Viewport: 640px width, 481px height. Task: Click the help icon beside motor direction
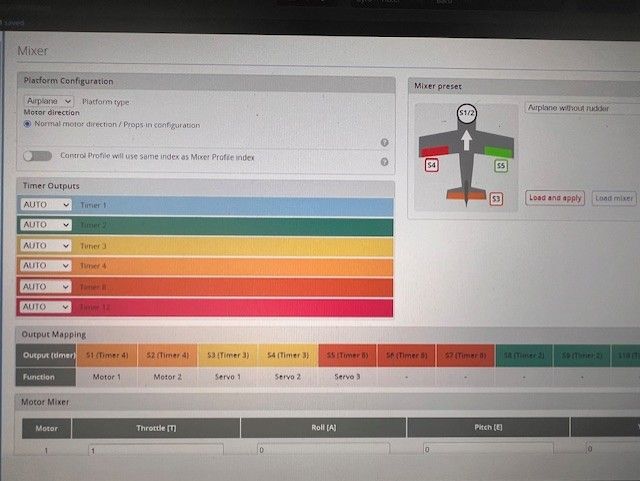(x=384, y=142)
